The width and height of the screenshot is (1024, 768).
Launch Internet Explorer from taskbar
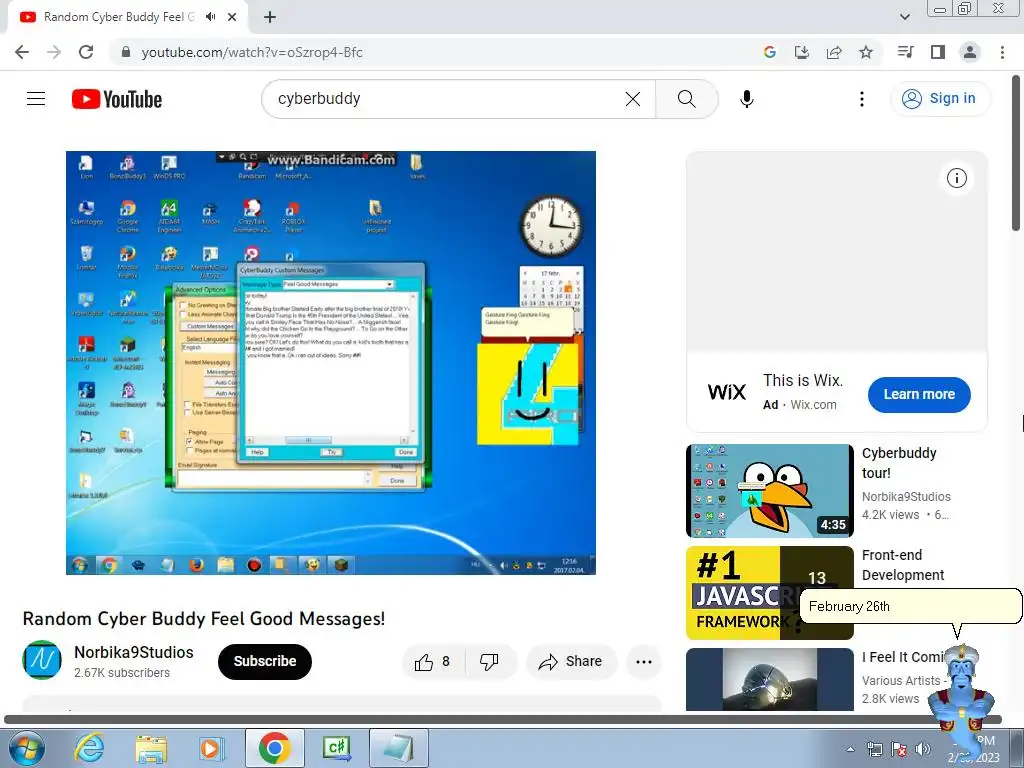click(89, 748)
